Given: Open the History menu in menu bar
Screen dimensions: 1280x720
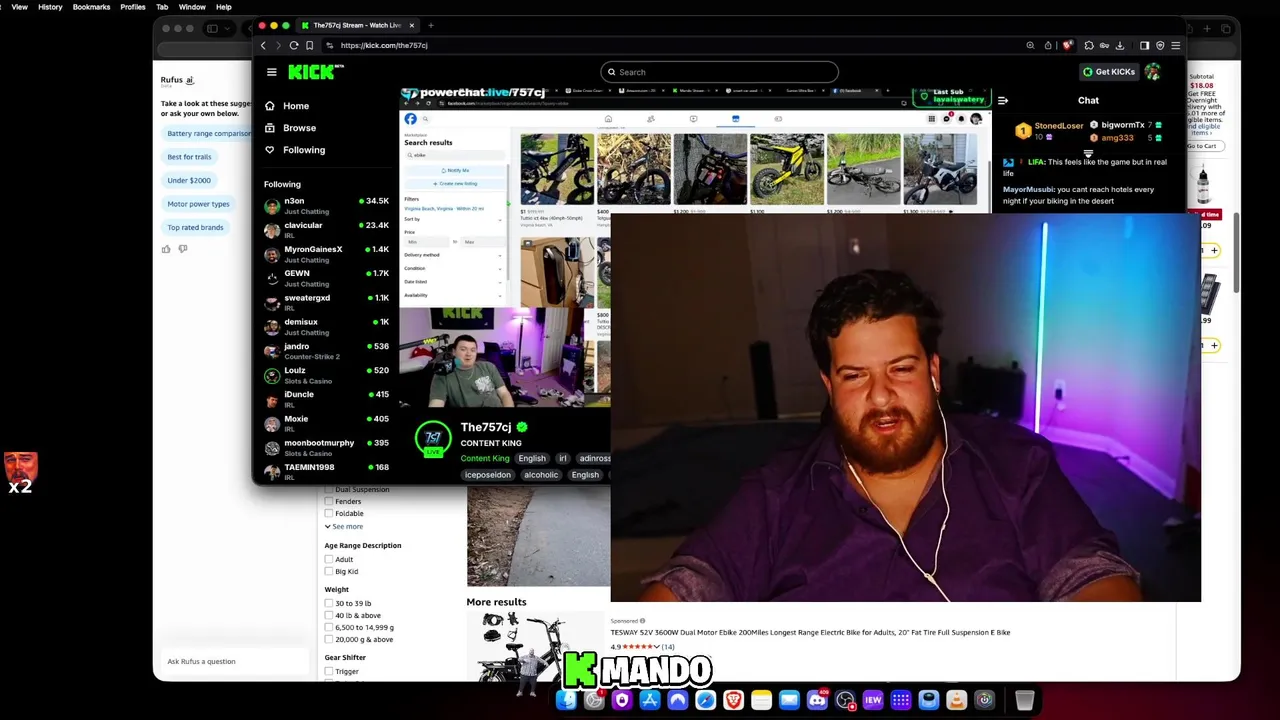Looking at the screenshot, I should pyautogui.click(x=50, y=7).
